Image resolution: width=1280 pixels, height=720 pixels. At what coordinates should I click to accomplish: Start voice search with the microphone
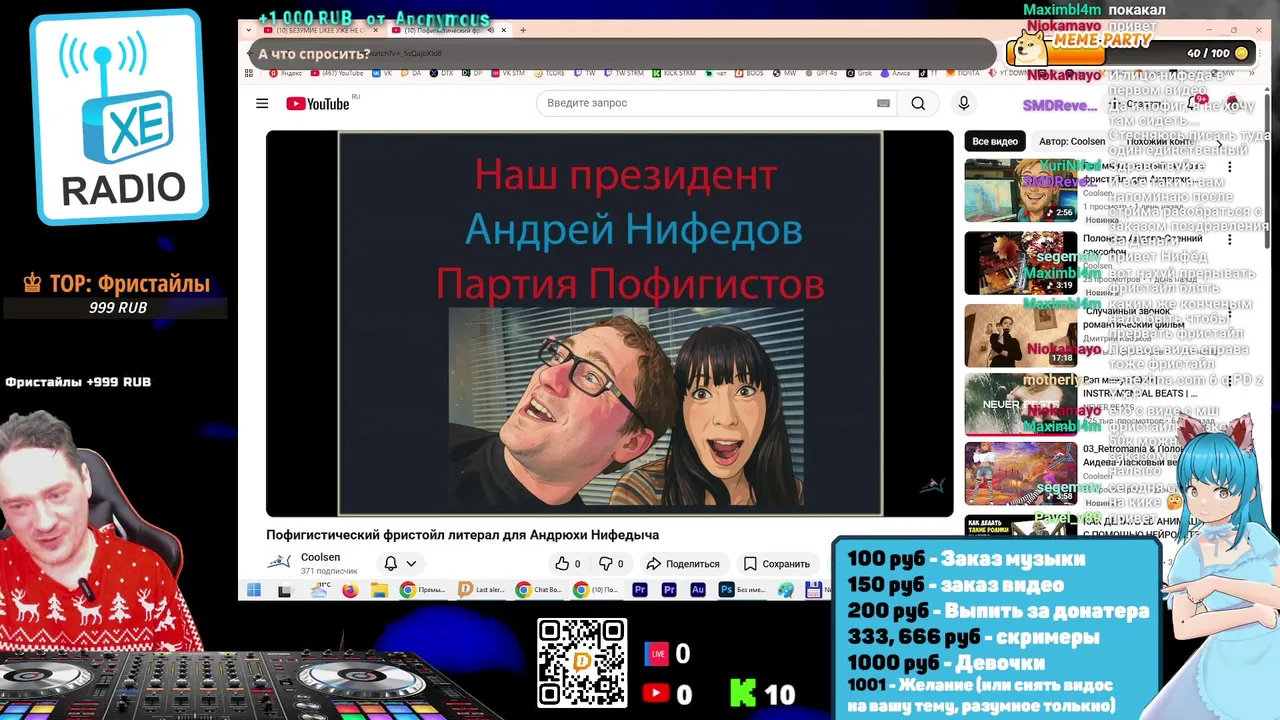964,103
